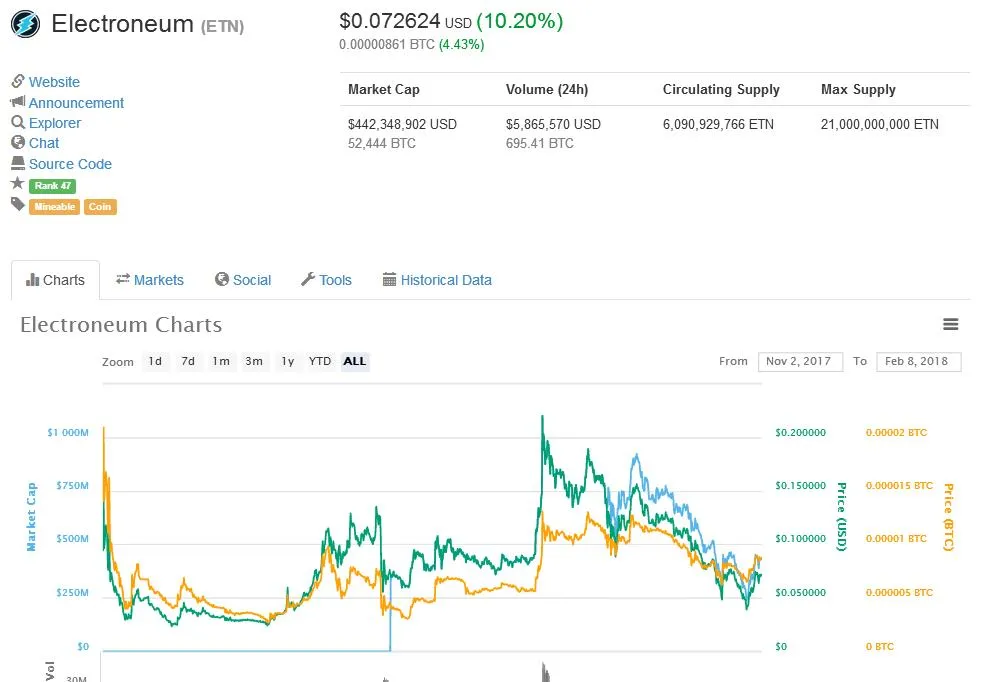Open the Explorer link
The height and width of the screenshot is (682, 995).
pos(55,123)
